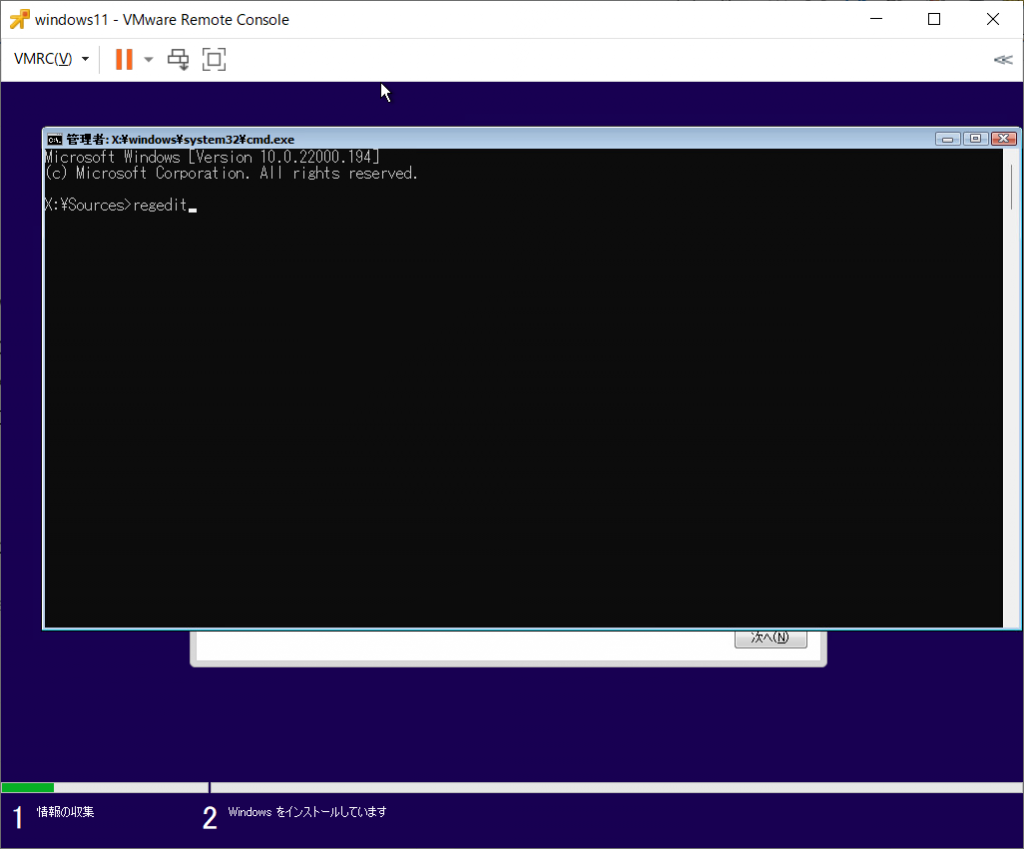Close the cmd.exe command prompt window

[x=1004, y=138]
